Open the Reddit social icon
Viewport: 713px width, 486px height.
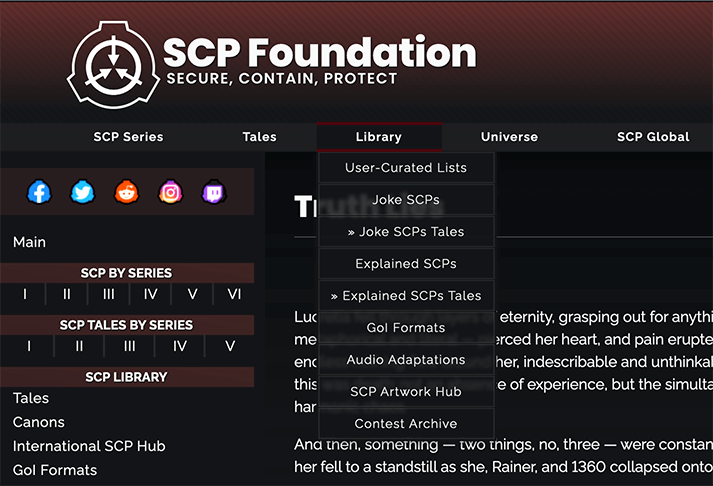127,192
